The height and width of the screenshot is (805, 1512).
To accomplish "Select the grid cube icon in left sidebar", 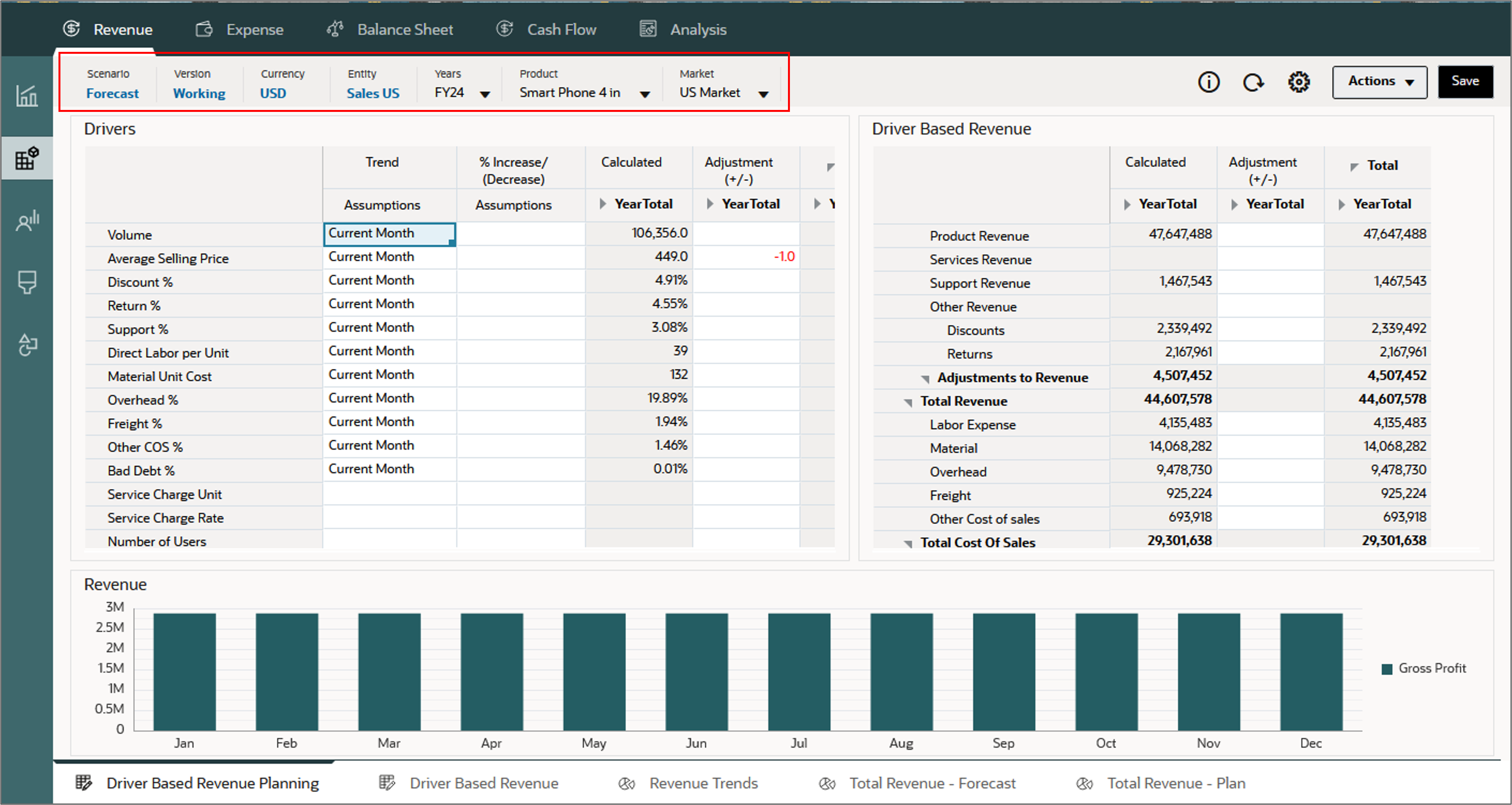I will pos(27,158).
